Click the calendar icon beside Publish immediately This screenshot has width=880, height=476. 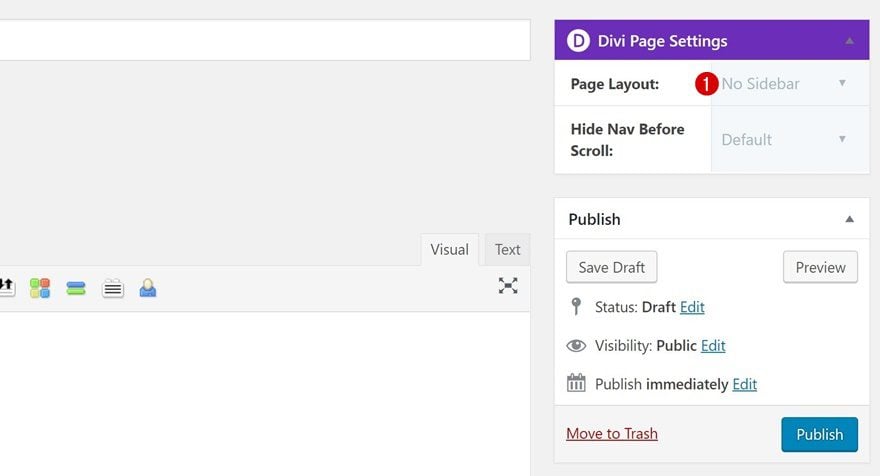point(576,383)
